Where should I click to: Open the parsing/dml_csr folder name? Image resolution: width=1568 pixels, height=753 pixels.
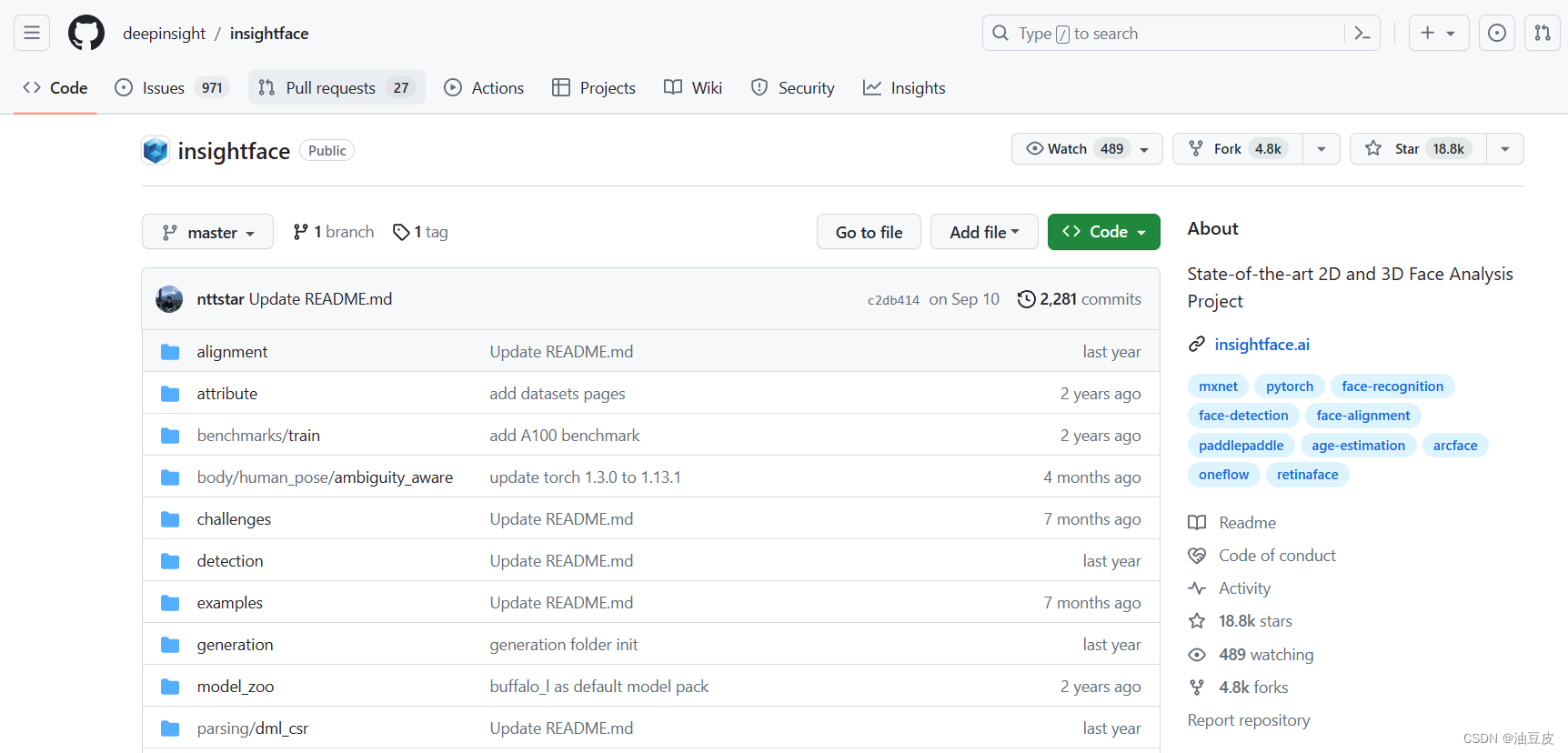pyautogui.click(x=253, y=728)
